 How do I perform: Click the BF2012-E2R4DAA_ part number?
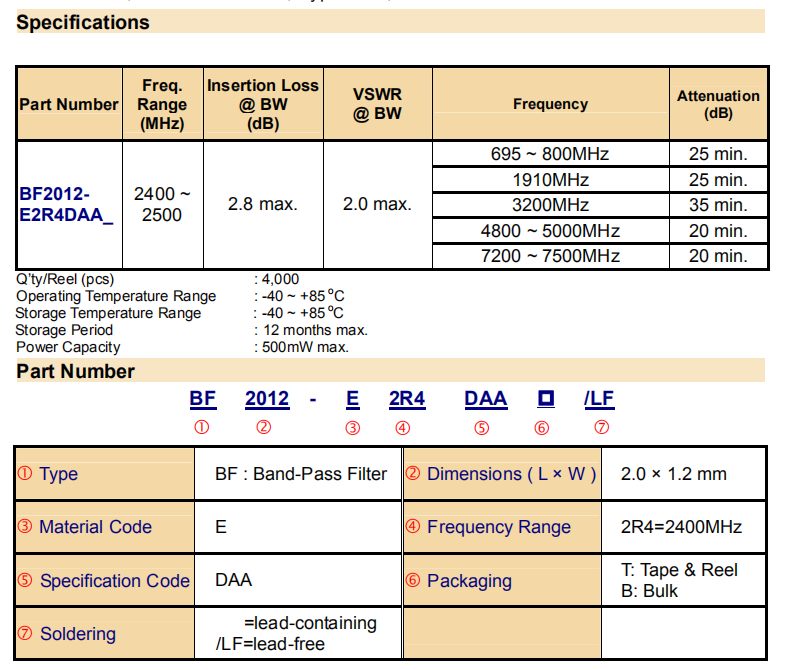66,204
